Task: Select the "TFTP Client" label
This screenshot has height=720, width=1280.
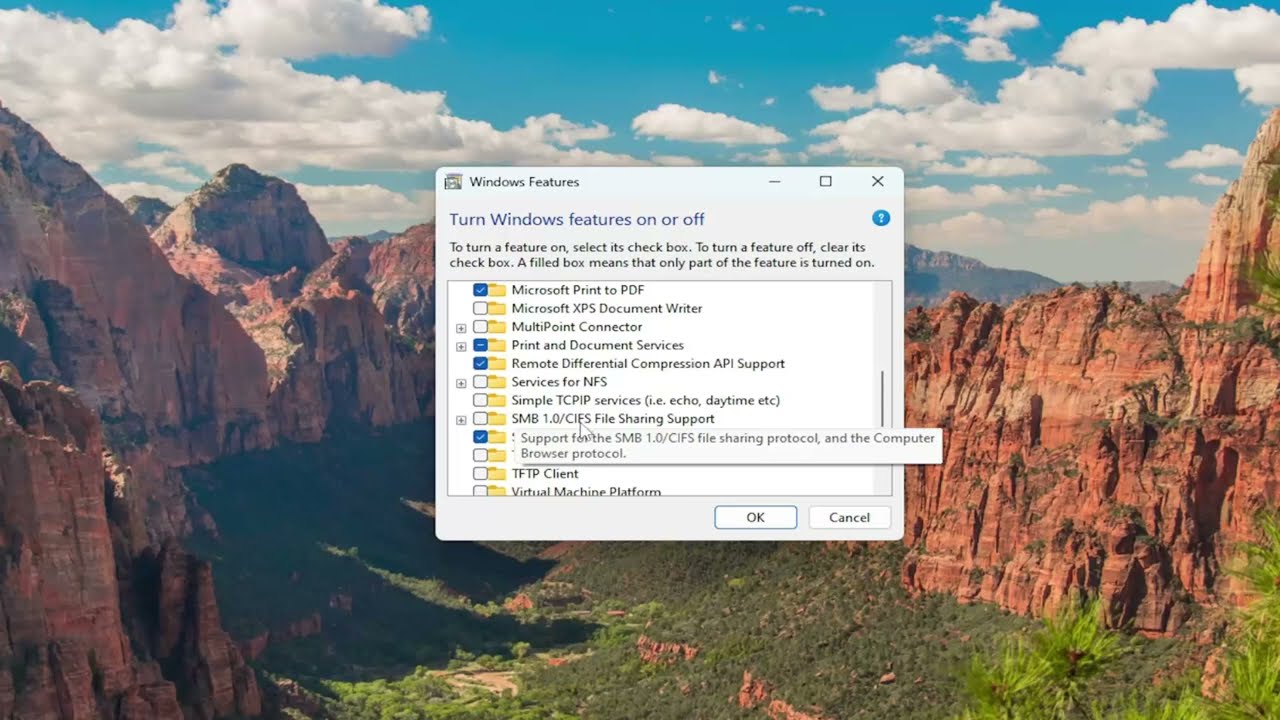Action: 545,474
